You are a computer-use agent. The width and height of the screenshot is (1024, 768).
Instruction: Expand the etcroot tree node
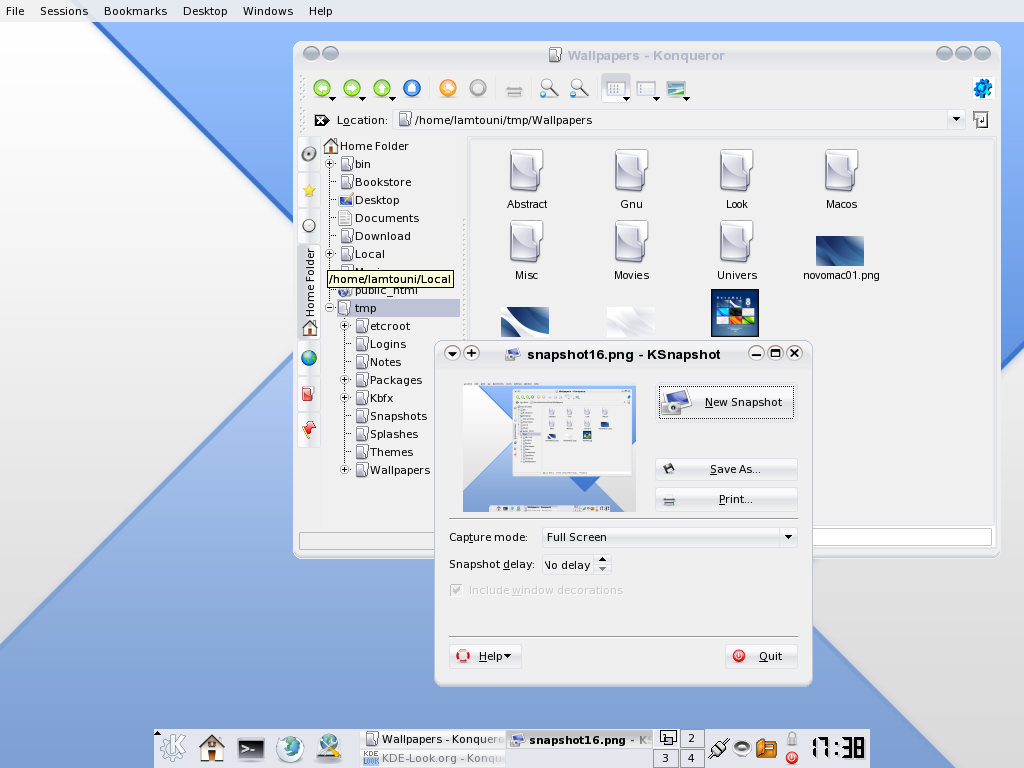[345, 326]
